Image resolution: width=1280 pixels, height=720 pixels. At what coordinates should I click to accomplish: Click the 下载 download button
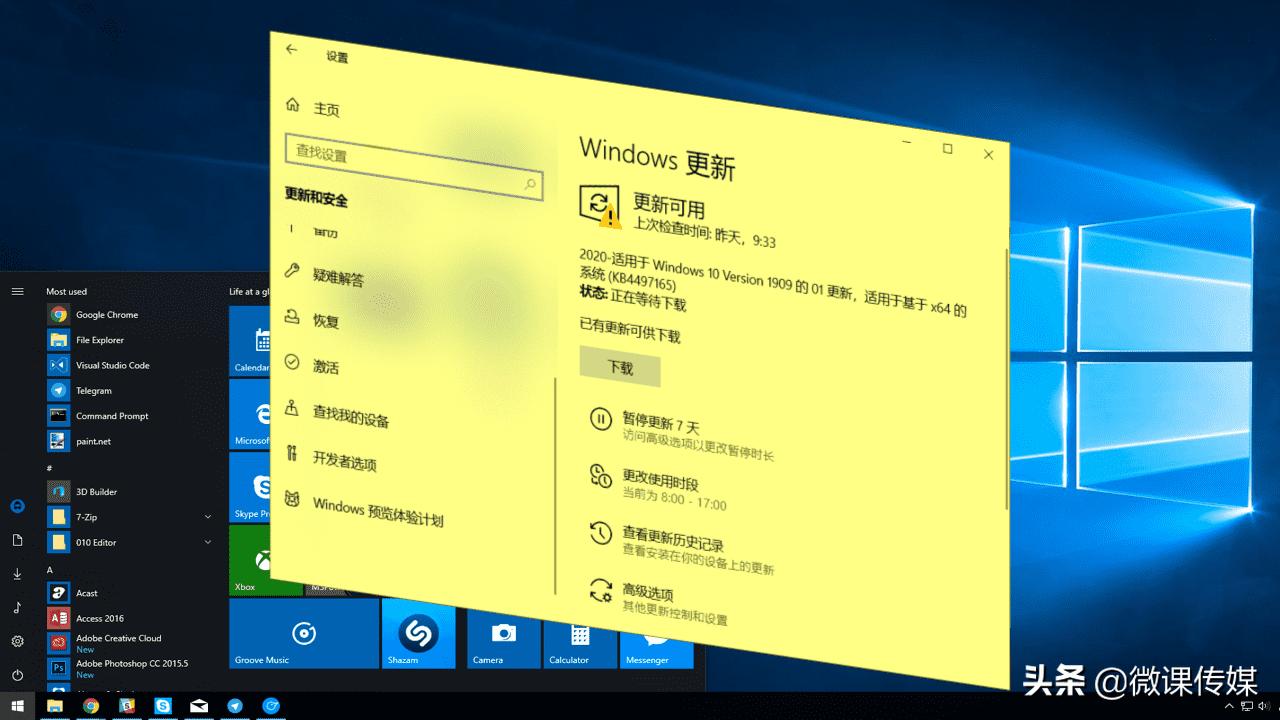tap(619, 369)
